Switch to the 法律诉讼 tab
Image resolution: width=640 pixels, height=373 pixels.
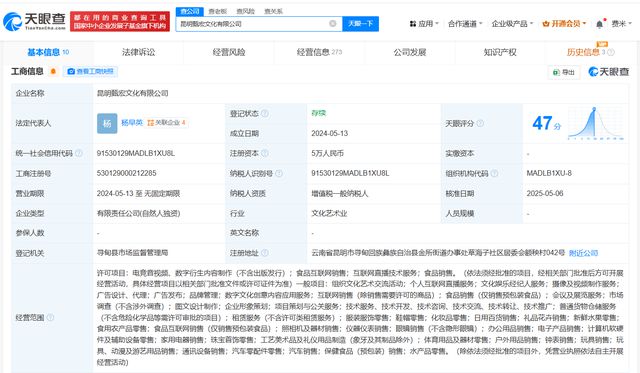tap(138, 52)
